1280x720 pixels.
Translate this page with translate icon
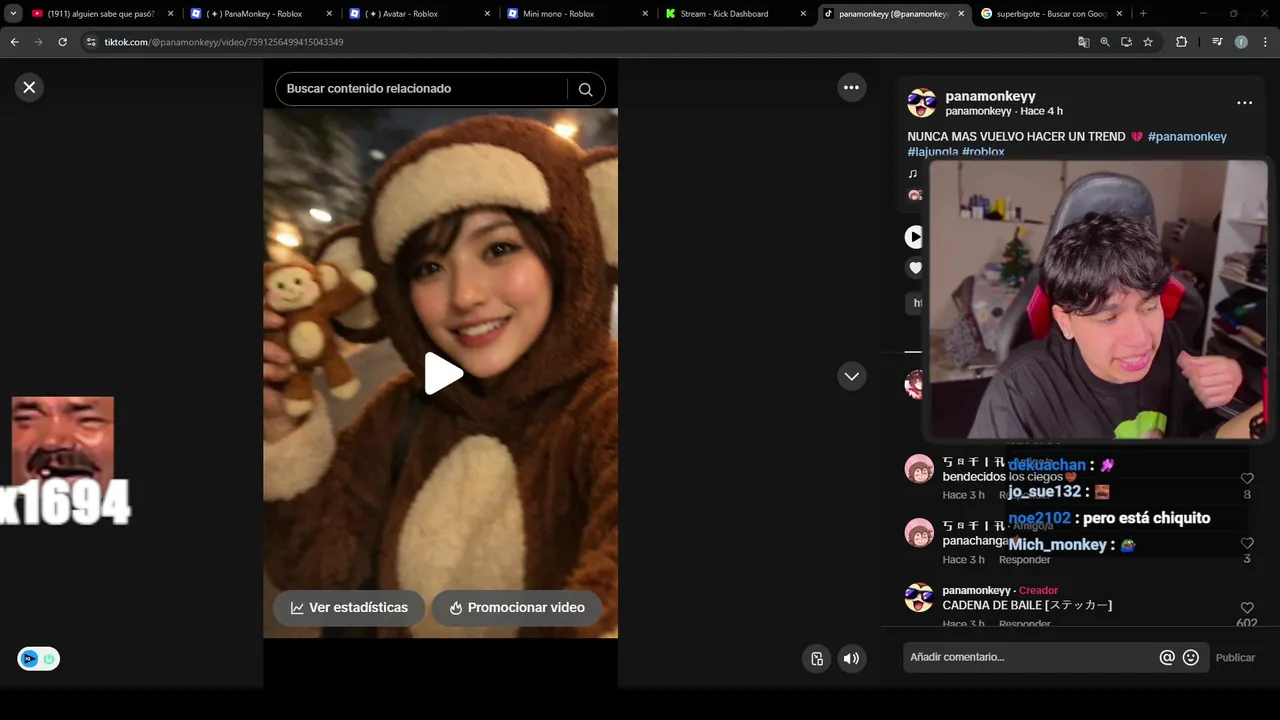coord(1084,42)
